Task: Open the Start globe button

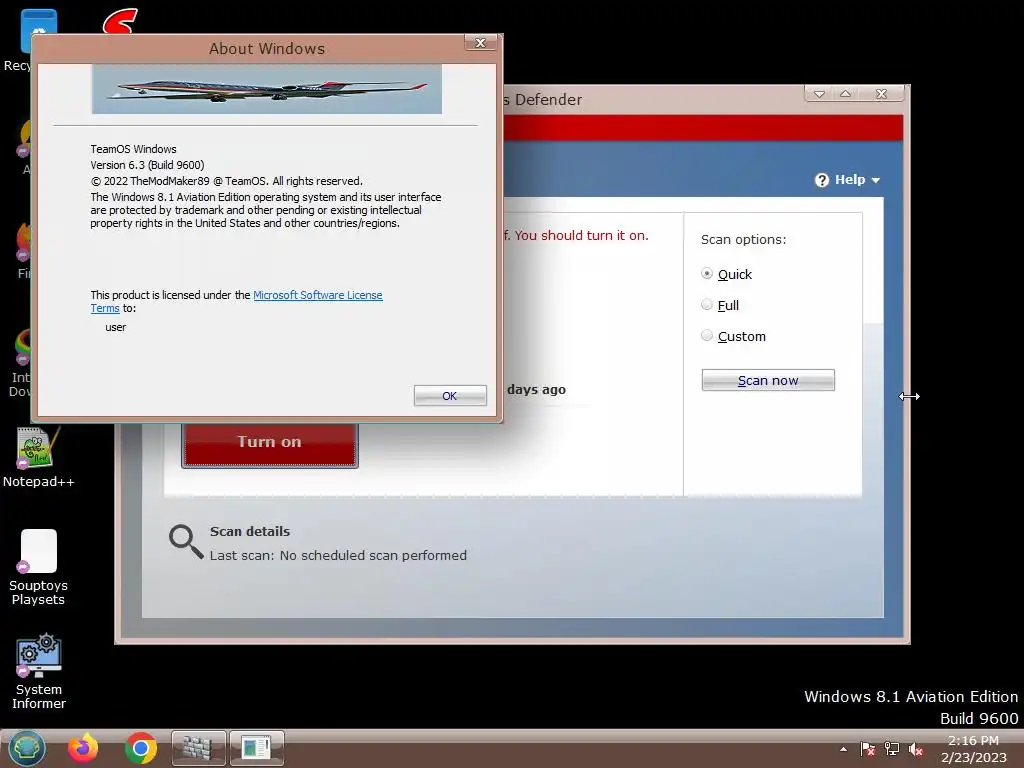Action: [x=27, y=748]
